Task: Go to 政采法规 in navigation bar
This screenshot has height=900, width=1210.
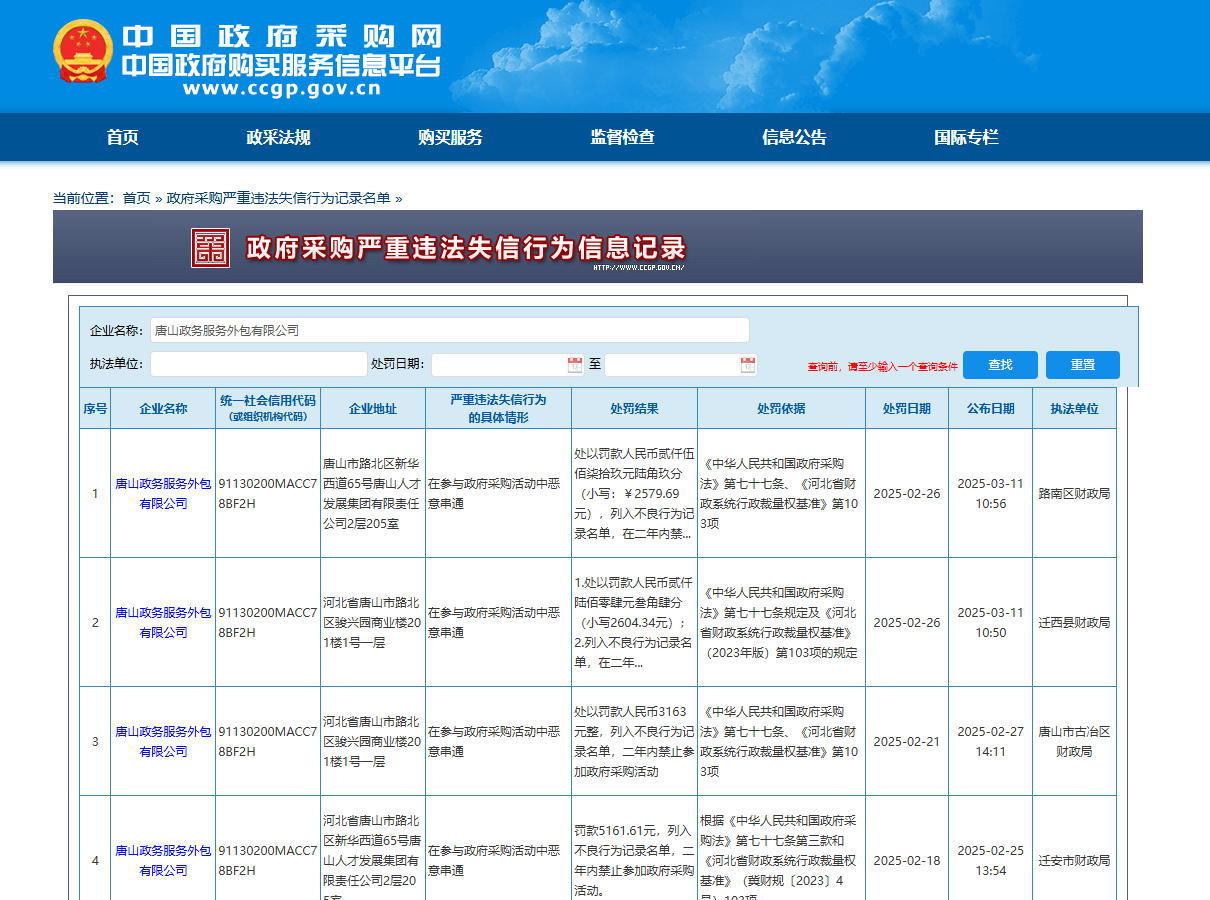Action: click(278, 138)
